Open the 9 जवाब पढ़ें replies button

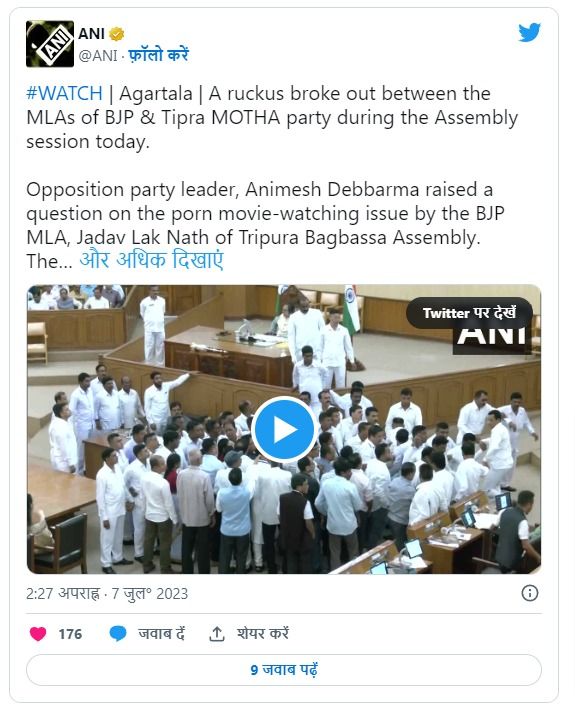point(284,670)
